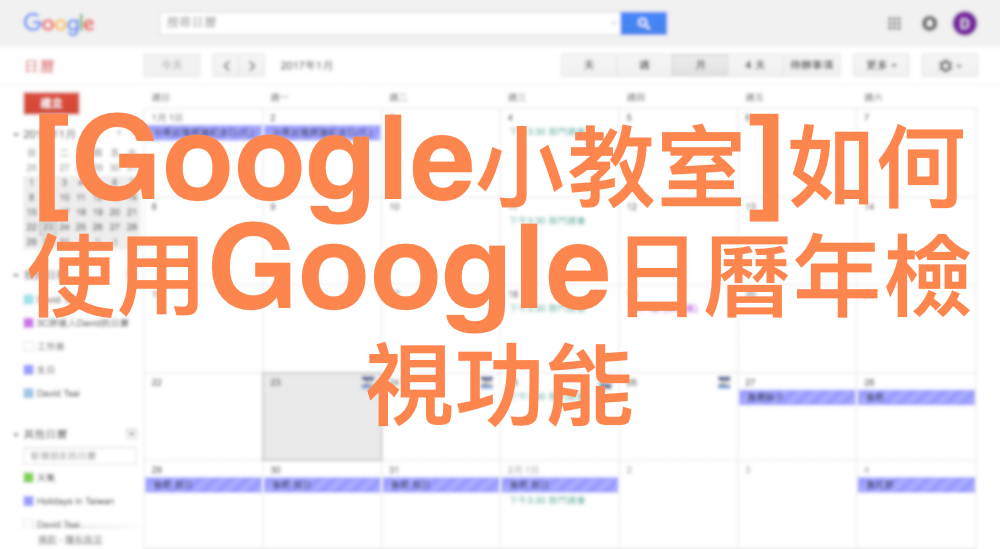Switch to the 4 天 view
This screenshot has height=549, width=1000.
pos(754,65)
